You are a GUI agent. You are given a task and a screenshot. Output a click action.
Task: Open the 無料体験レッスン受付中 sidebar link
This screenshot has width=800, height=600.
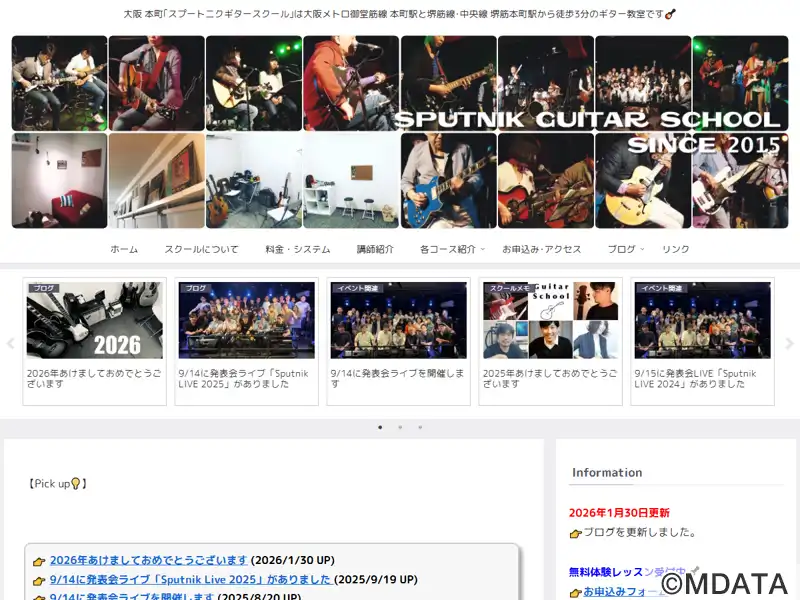[x=620, y=572]
